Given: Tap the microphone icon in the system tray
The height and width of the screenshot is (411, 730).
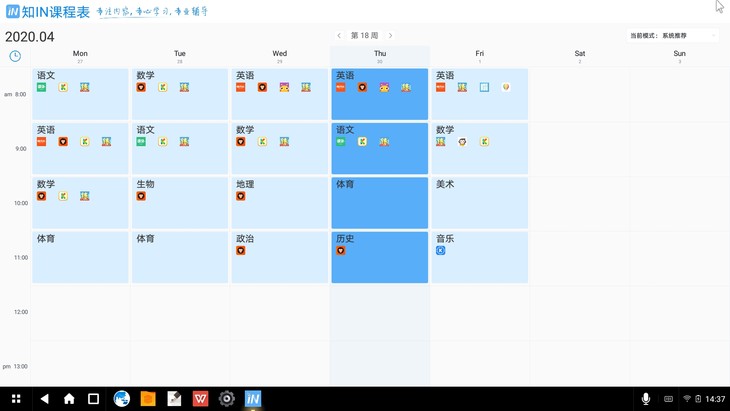Looking at the screenshot, I should coord(646,398).
